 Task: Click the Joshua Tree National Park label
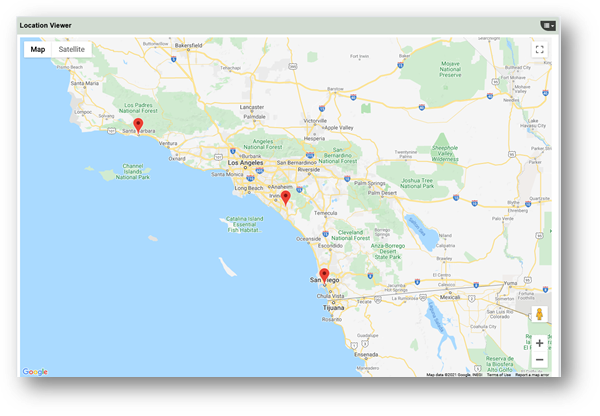click(x=417, y=183)
